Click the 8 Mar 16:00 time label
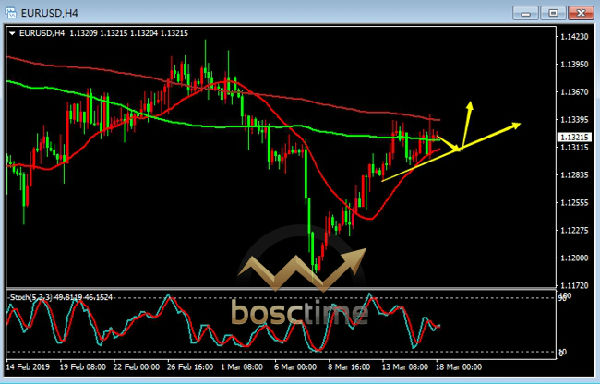 tap(349, 367)
